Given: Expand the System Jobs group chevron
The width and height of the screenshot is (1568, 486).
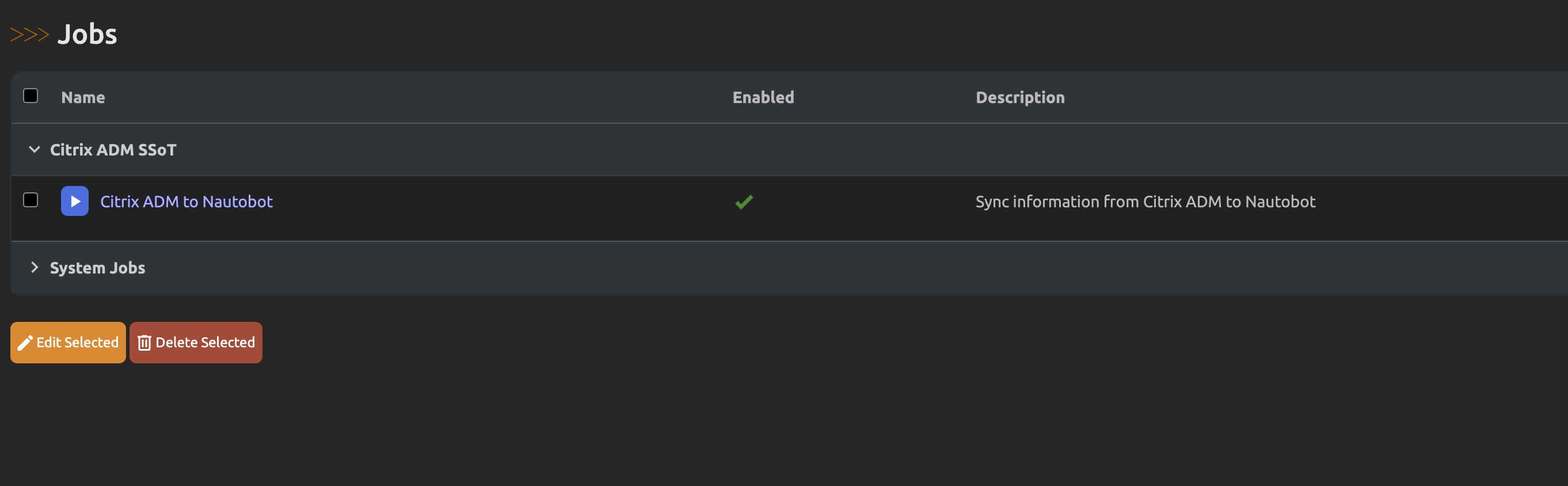Looking at the screenshot, I should click(x=35, y=267).
